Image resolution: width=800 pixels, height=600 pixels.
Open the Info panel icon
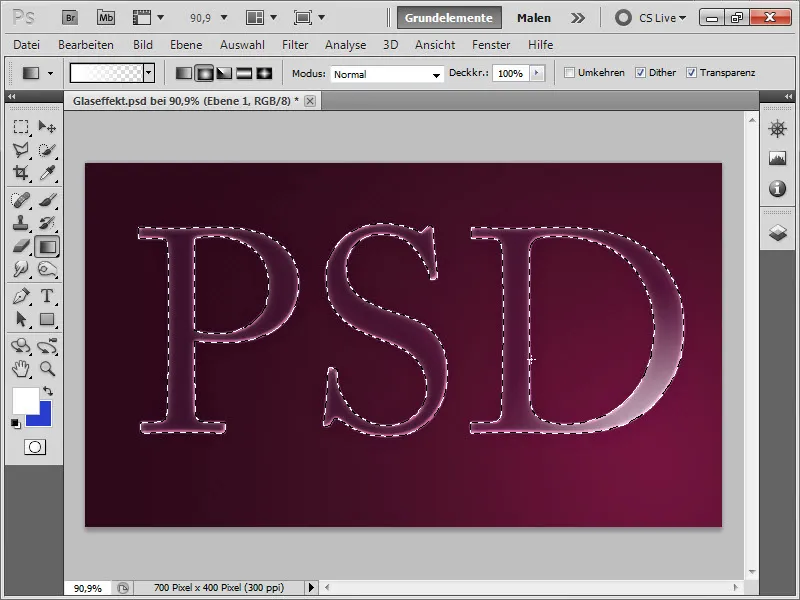coord(777,189)
